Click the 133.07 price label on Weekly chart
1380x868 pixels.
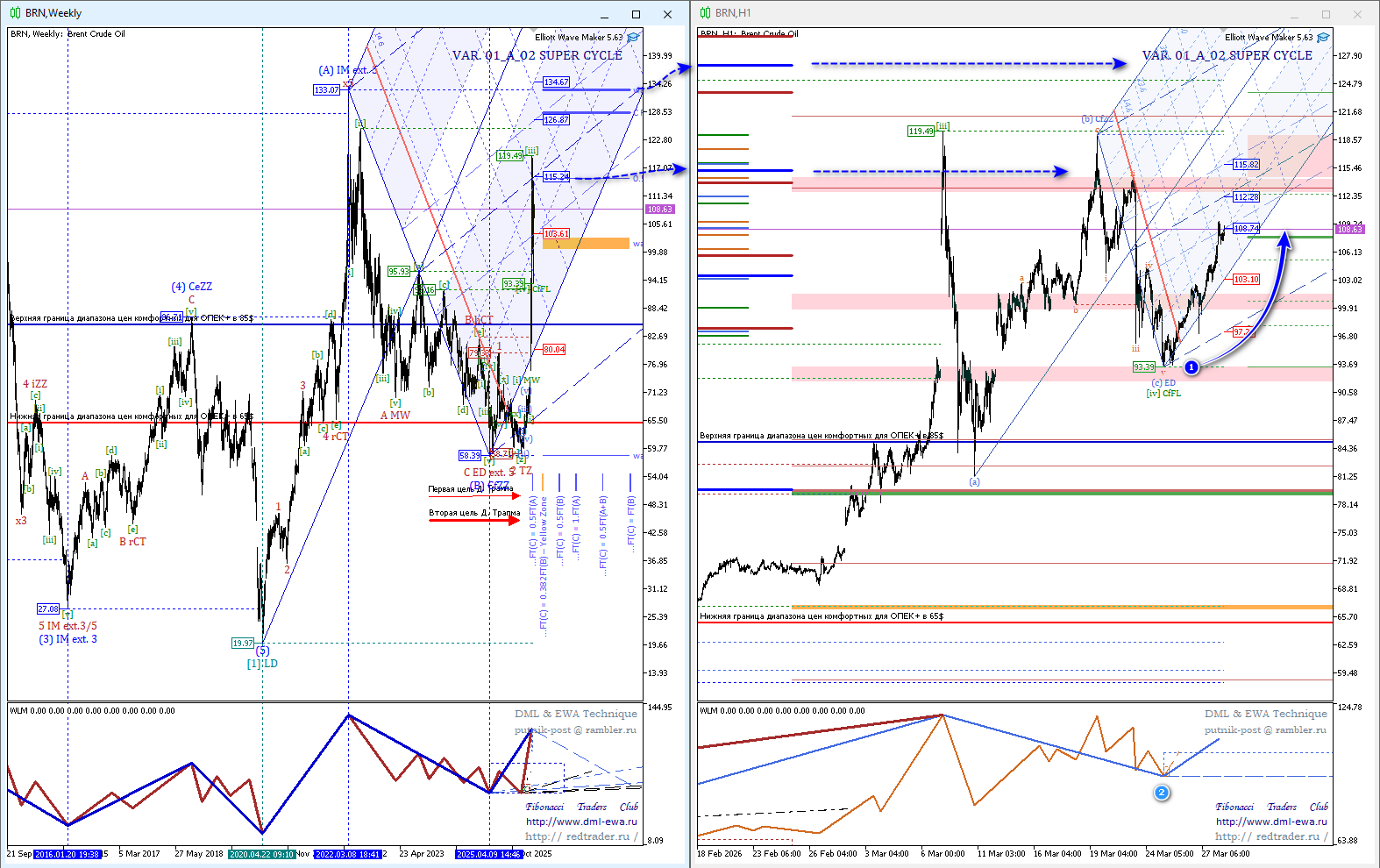326,90
